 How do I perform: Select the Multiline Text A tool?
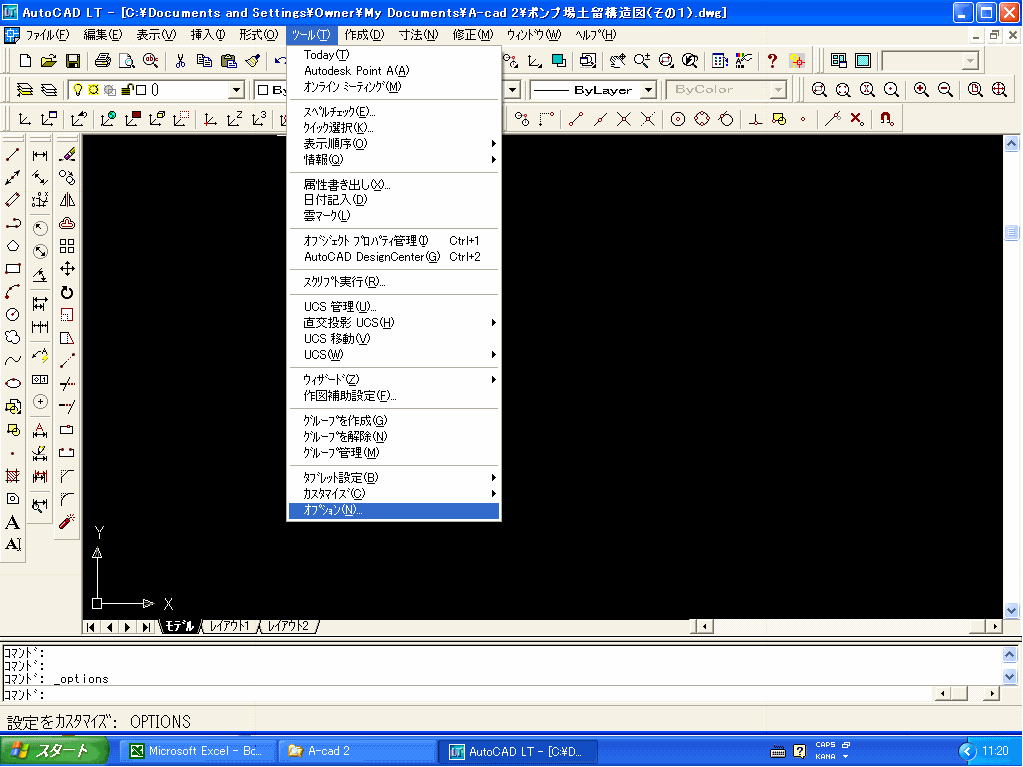point(12,522)
